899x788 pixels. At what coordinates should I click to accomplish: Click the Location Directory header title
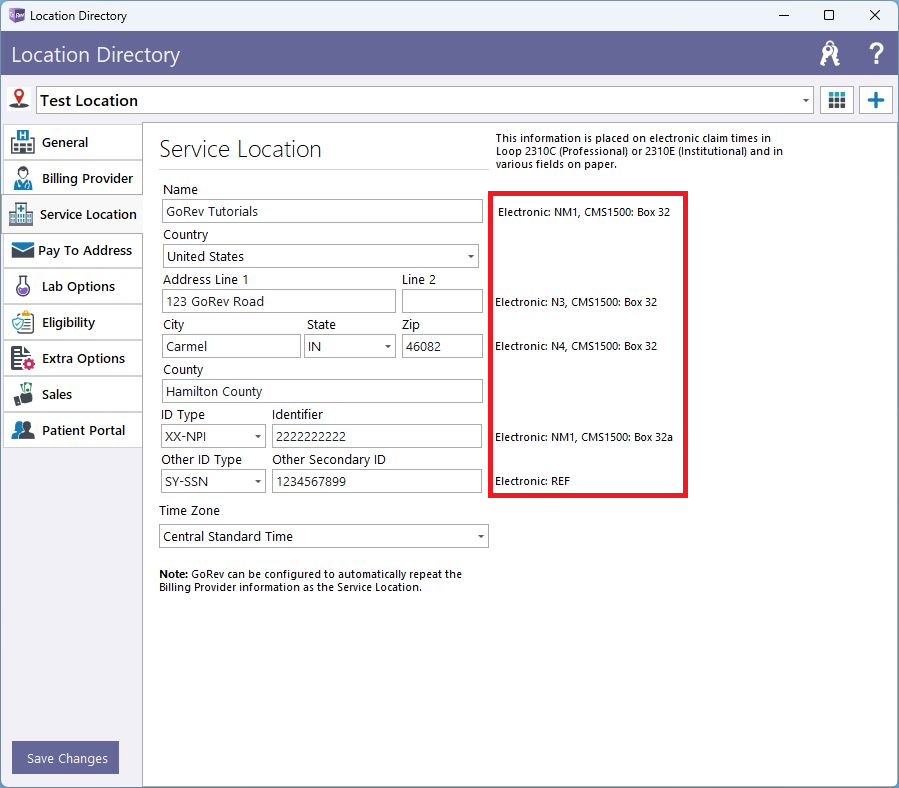[x=96, y=54]
